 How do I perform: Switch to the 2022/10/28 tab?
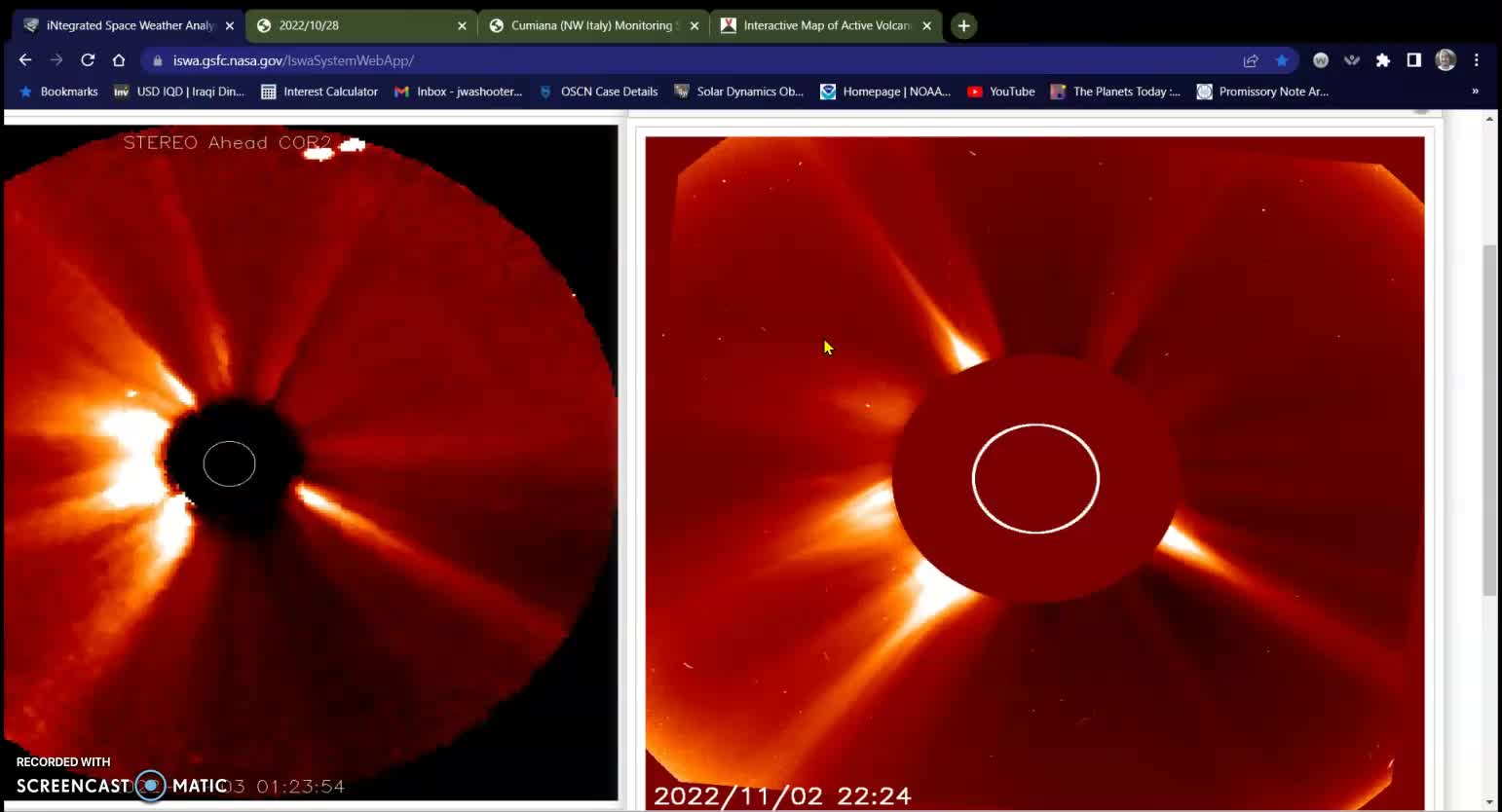(x=360, y=25)
